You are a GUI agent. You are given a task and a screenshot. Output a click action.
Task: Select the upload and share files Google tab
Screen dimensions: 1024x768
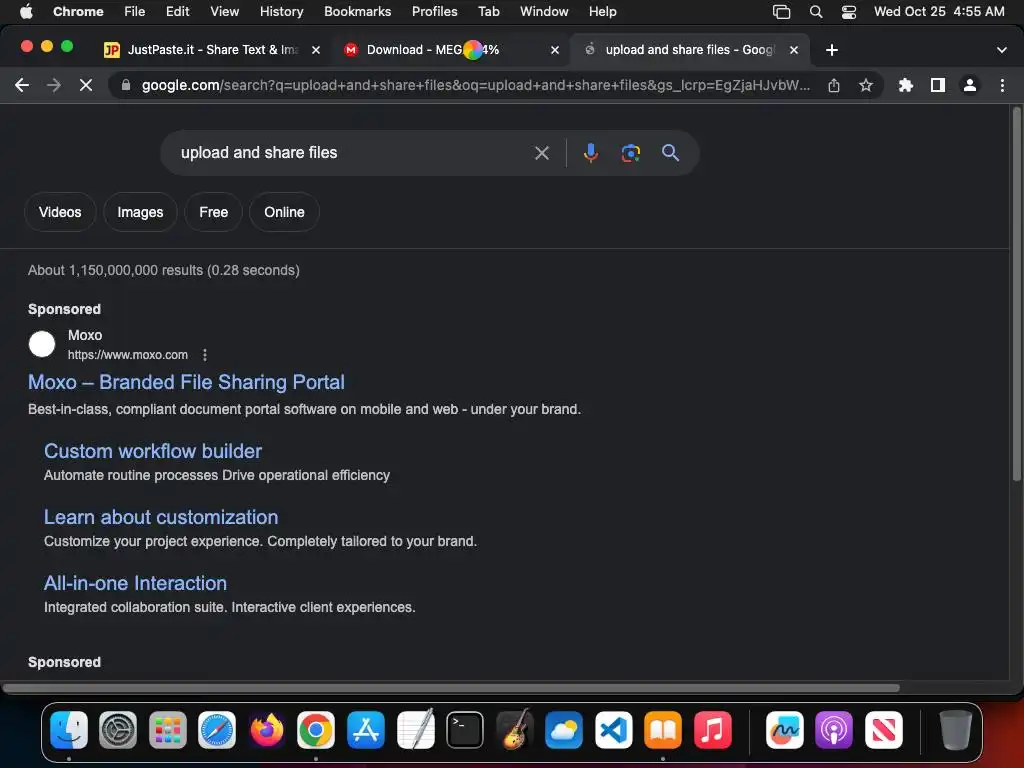click(690, 50)
